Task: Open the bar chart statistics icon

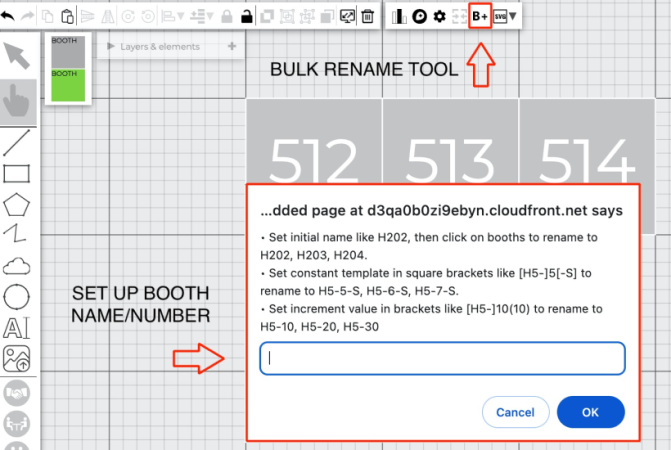Action: 399,16
